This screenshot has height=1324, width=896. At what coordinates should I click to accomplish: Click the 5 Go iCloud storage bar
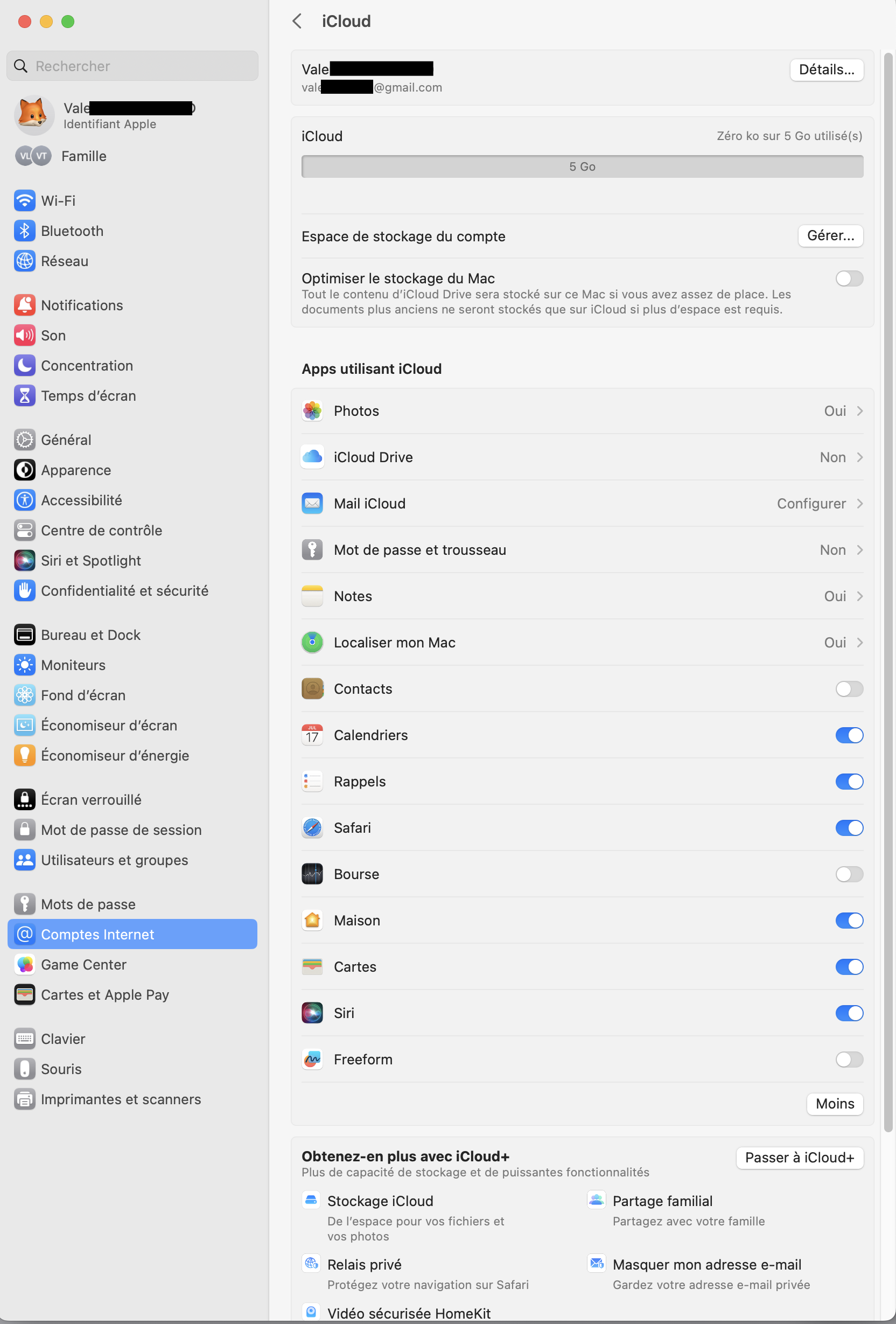coord(582,166)
